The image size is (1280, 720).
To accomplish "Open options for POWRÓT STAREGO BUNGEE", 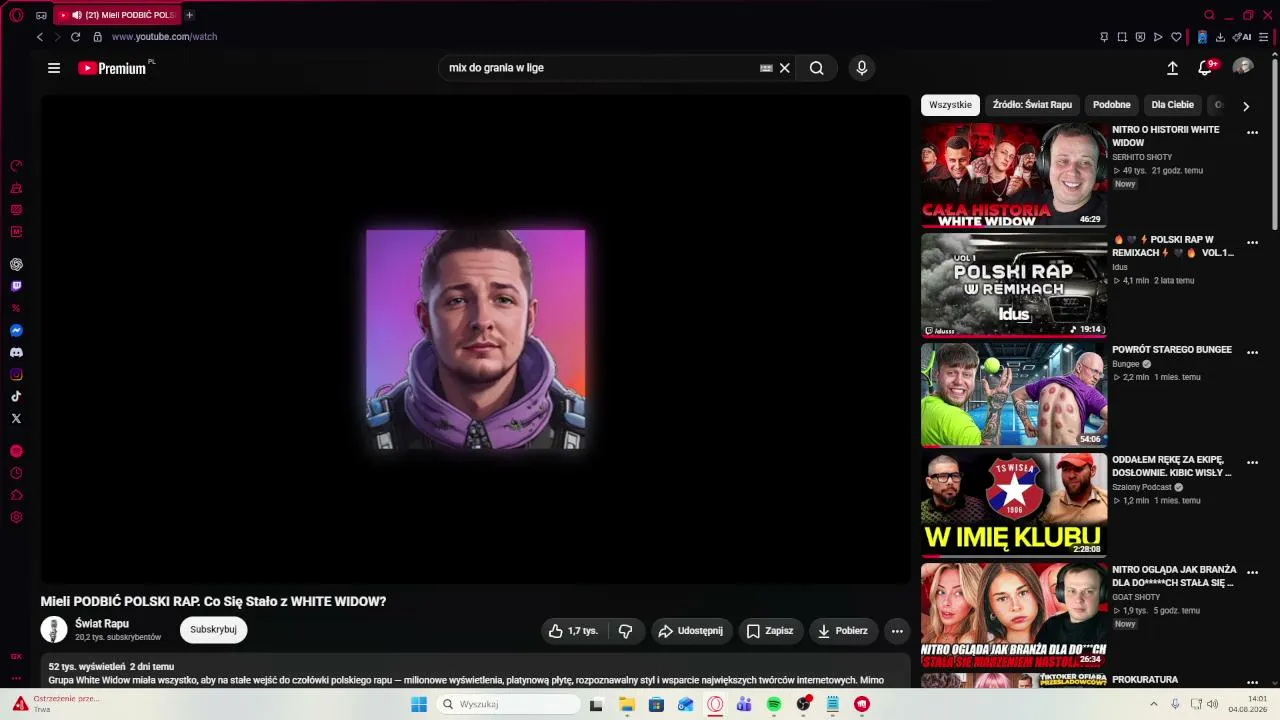I will click(1252, 352).
